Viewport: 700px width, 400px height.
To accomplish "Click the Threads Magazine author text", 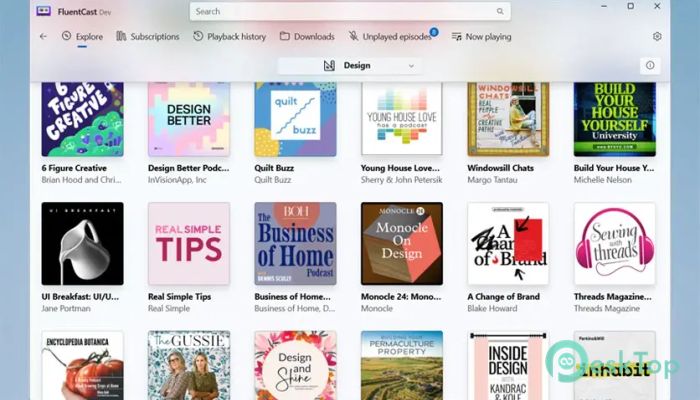I will pos(607,308).
